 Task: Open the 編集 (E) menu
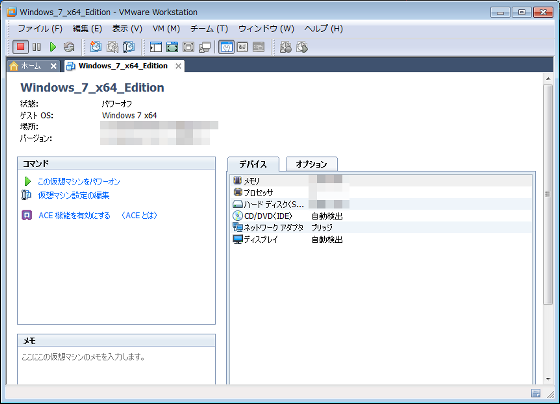click(x=87, y=29)
